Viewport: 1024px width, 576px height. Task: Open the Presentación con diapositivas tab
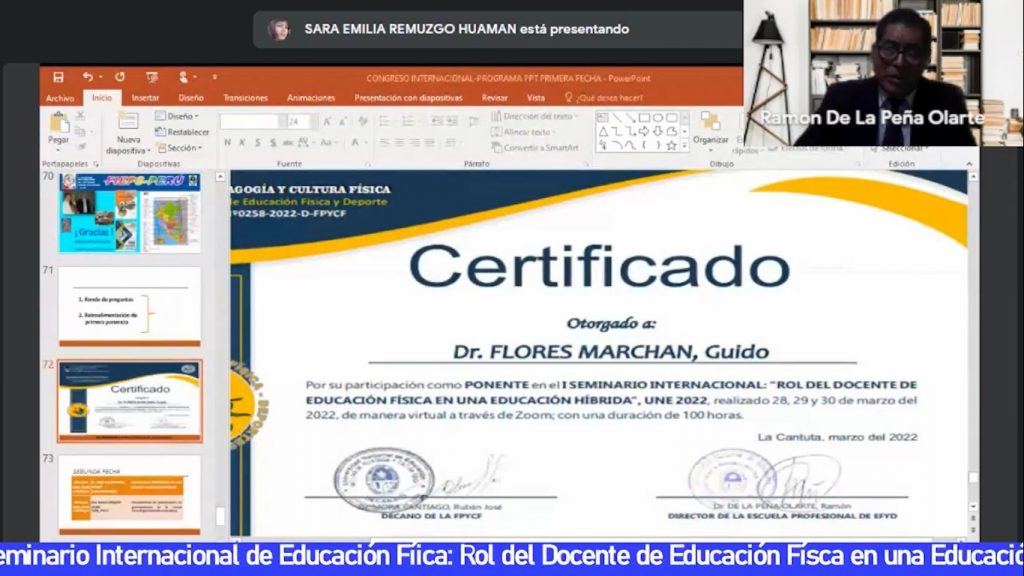408,98
